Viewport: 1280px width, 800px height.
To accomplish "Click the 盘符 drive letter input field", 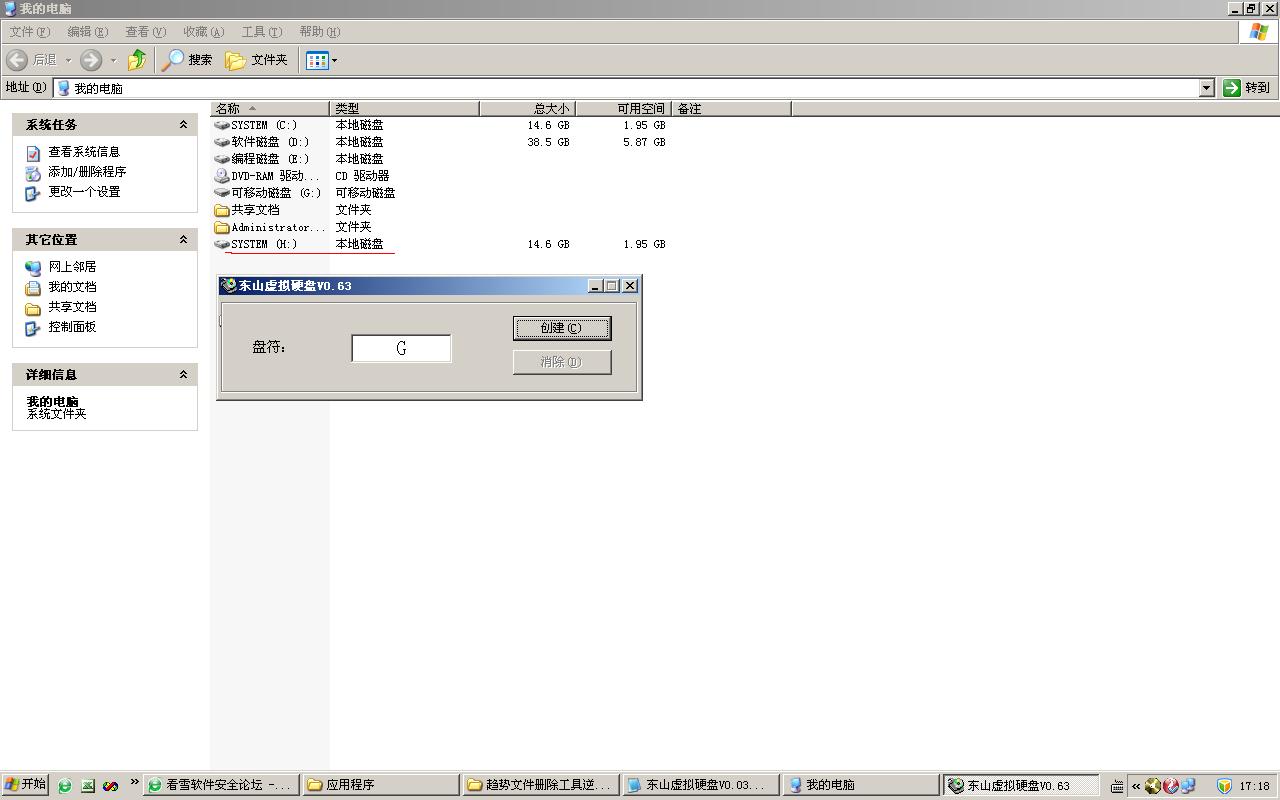I will [401, 348].
